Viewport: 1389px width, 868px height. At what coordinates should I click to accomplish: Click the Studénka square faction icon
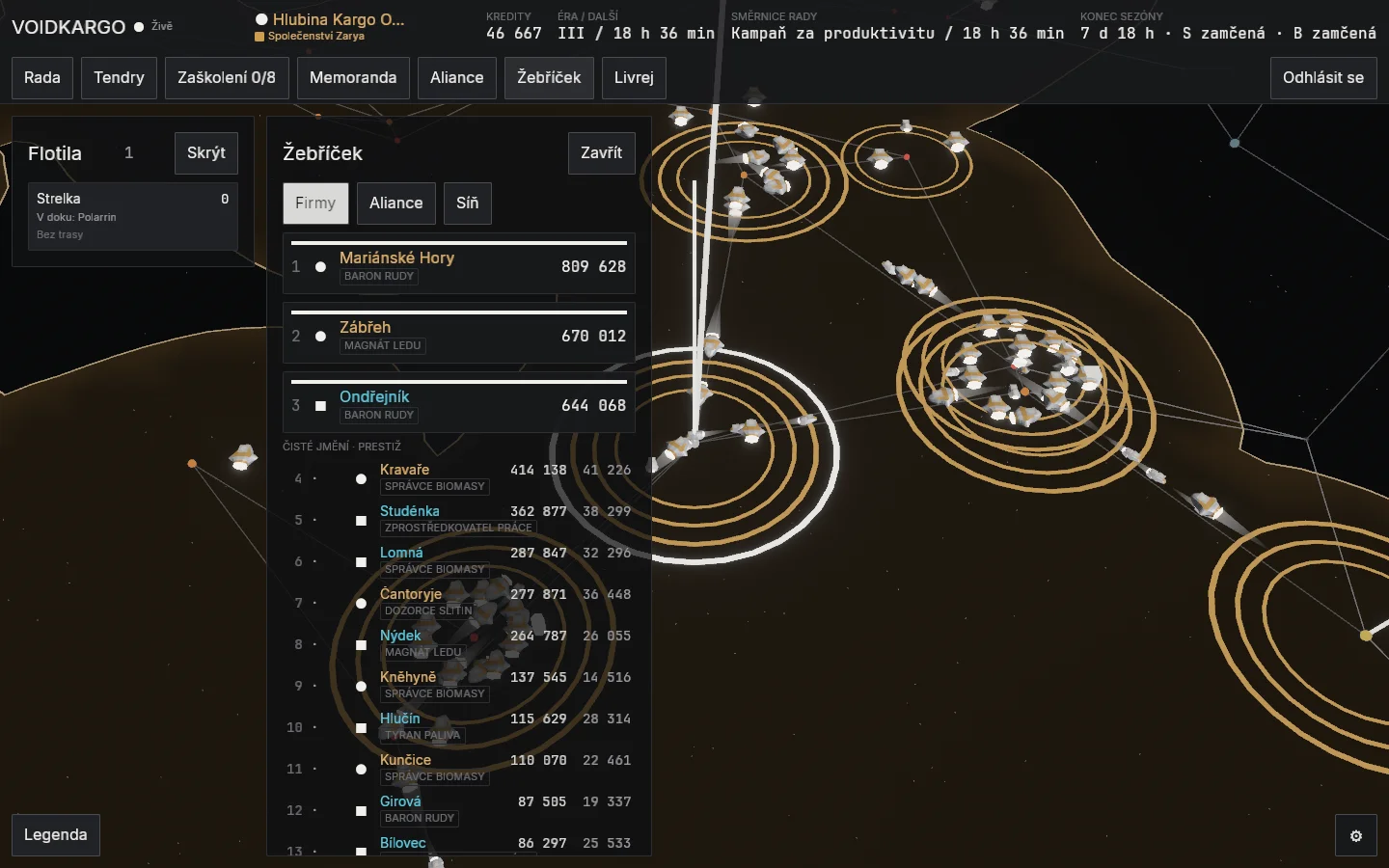(x=361, y=520)
